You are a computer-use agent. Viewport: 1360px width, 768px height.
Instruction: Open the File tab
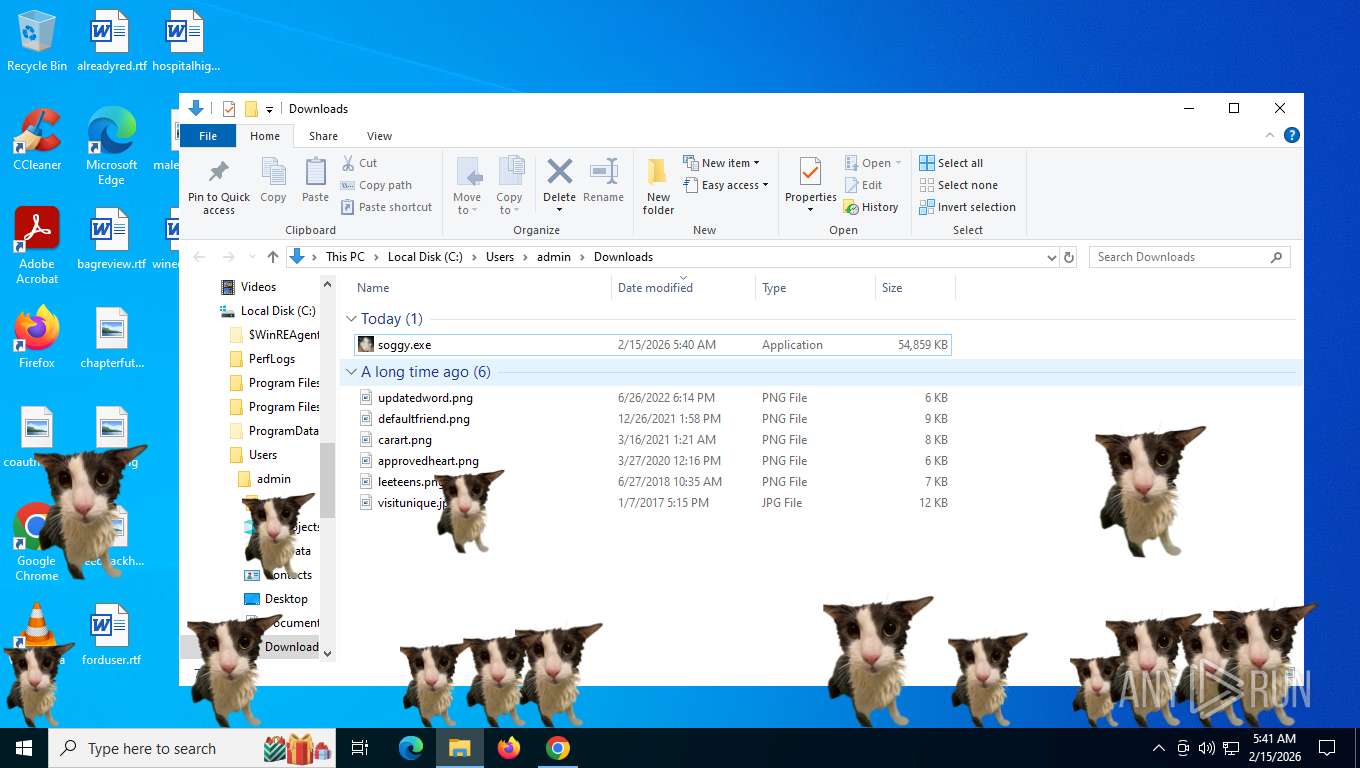tap(208, 136)
